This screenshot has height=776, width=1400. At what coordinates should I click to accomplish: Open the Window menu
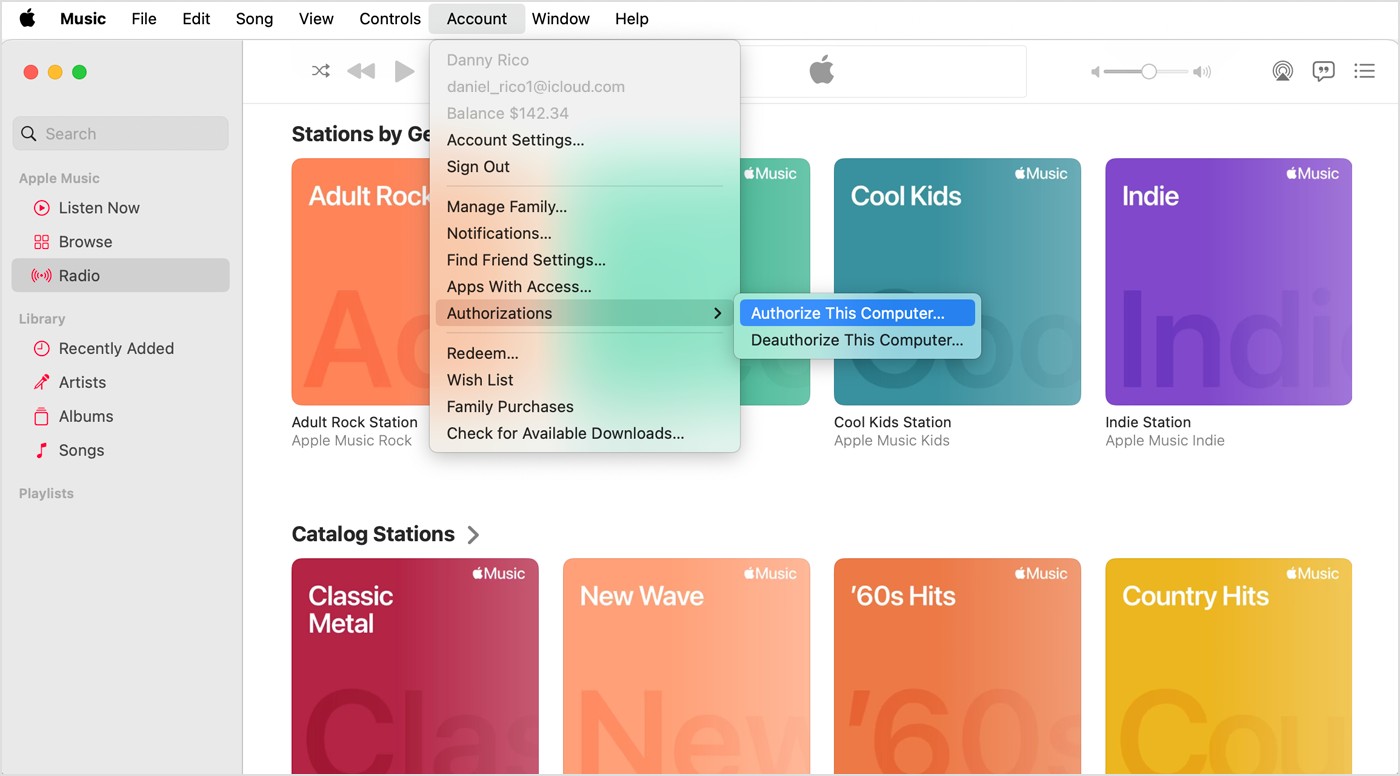tap(560, 18)
